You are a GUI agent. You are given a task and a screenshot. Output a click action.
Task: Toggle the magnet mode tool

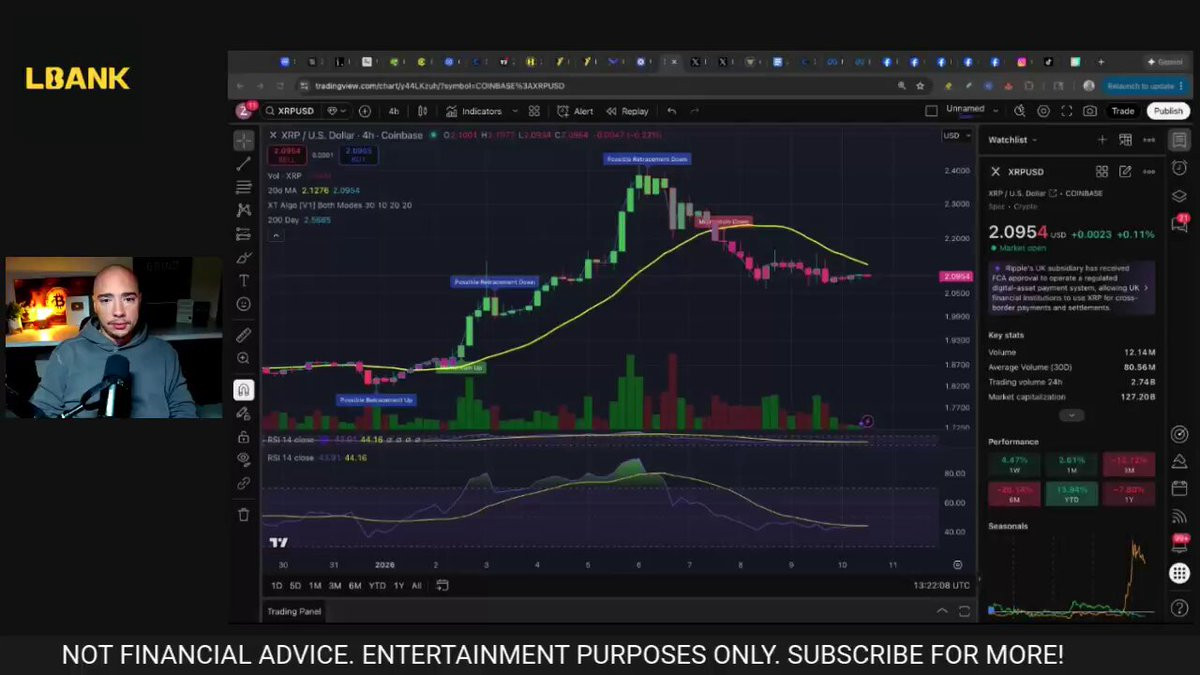click(243, 390)
